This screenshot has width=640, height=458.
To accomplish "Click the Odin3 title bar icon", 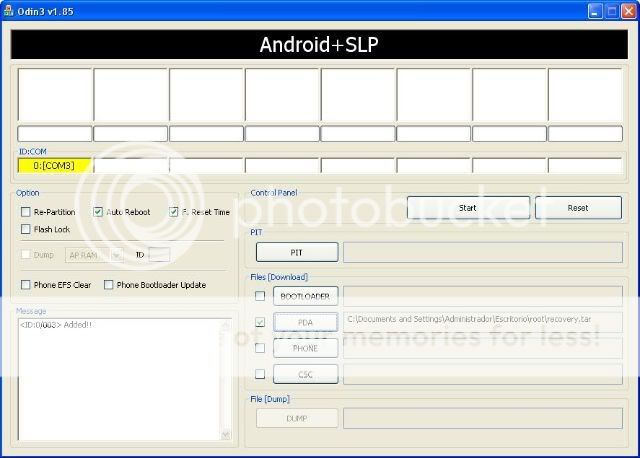I will point(8,11).
